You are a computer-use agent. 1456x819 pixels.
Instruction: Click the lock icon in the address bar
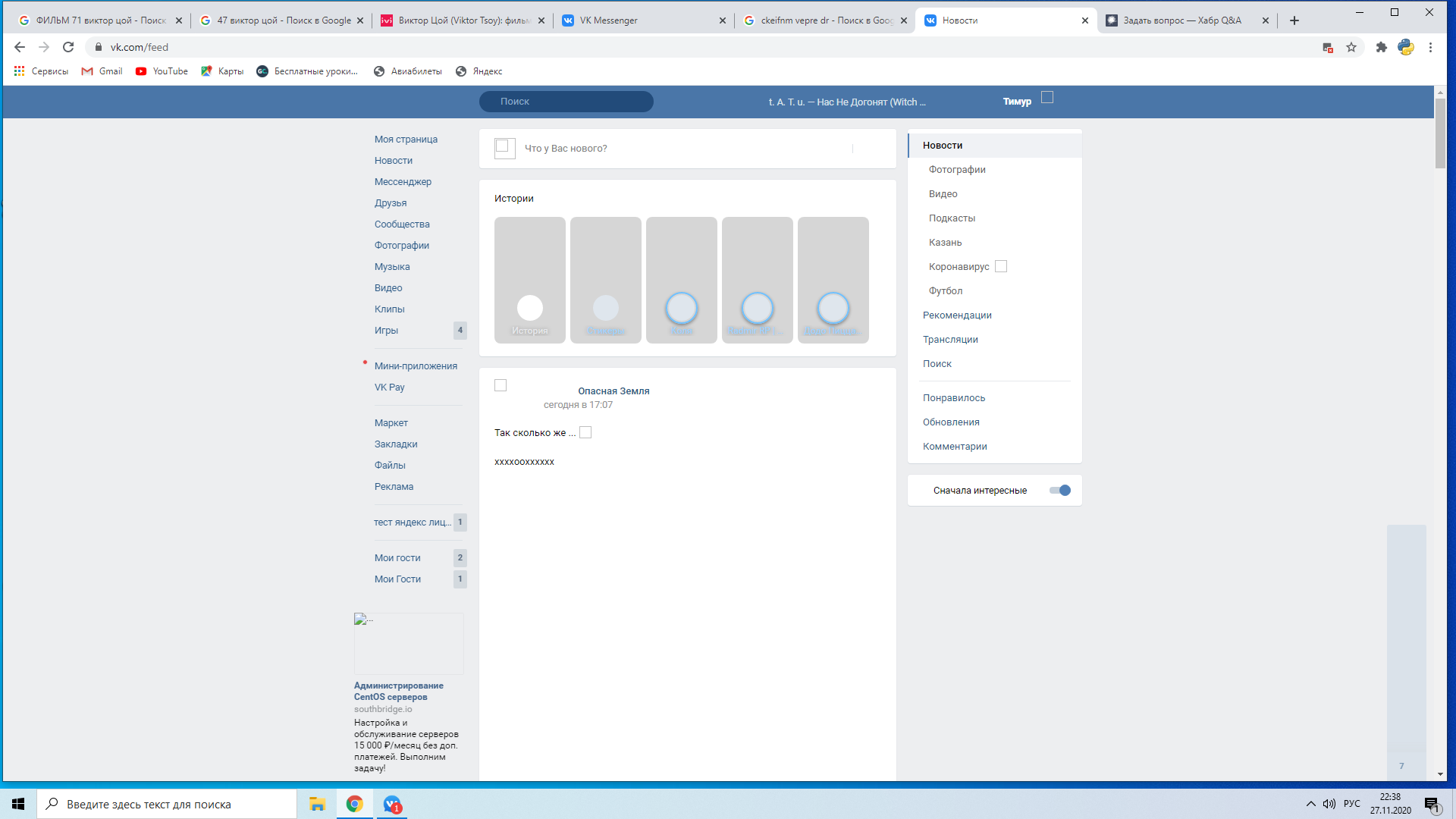pos(98,47)
